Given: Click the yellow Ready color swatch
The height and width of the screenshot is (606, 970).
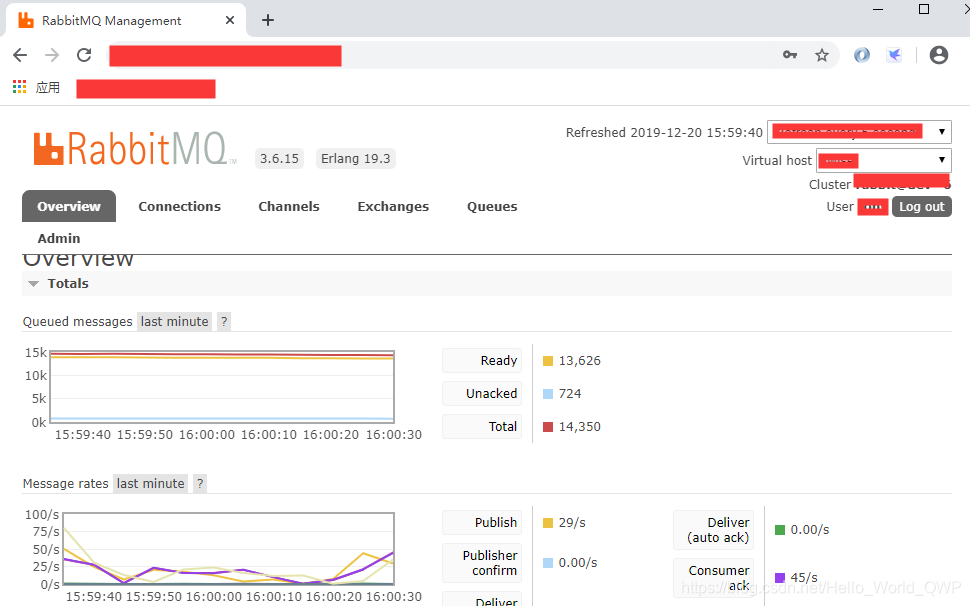Looking at the screenshot, I should 547,361.
